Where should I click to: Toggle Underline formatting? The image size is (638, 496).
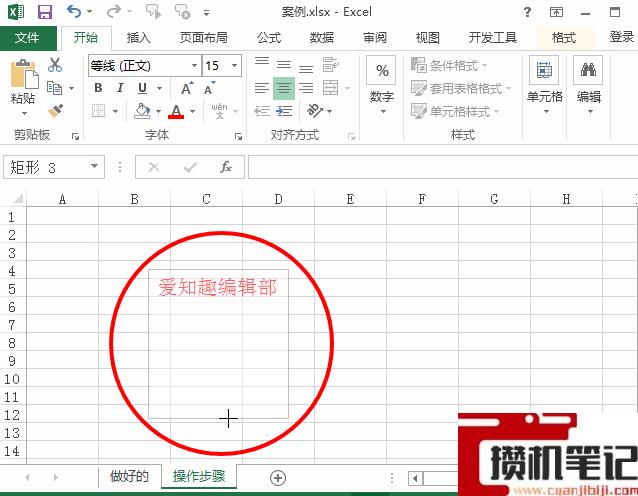tap(142, 88)
